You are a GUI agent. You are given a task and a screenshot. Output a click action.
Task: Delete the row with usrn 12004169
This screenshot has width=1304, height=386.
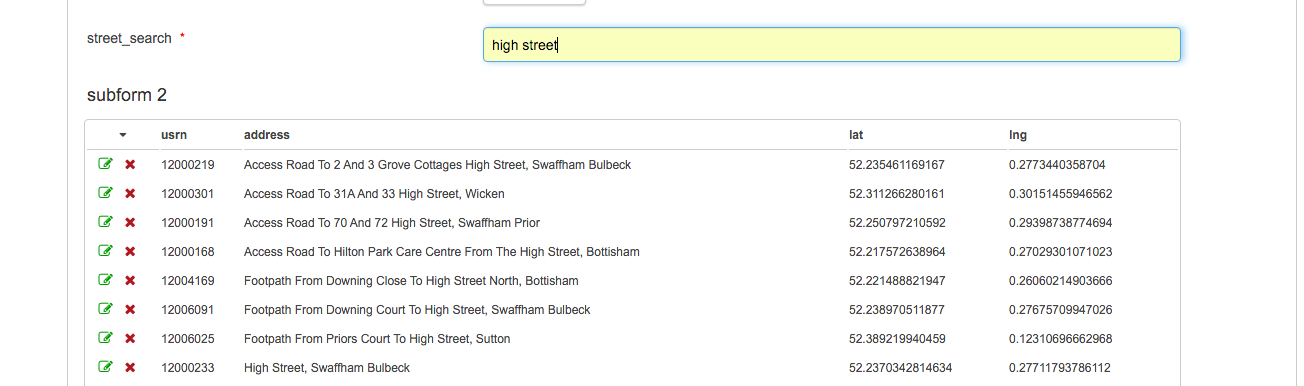tap(130, 281)
